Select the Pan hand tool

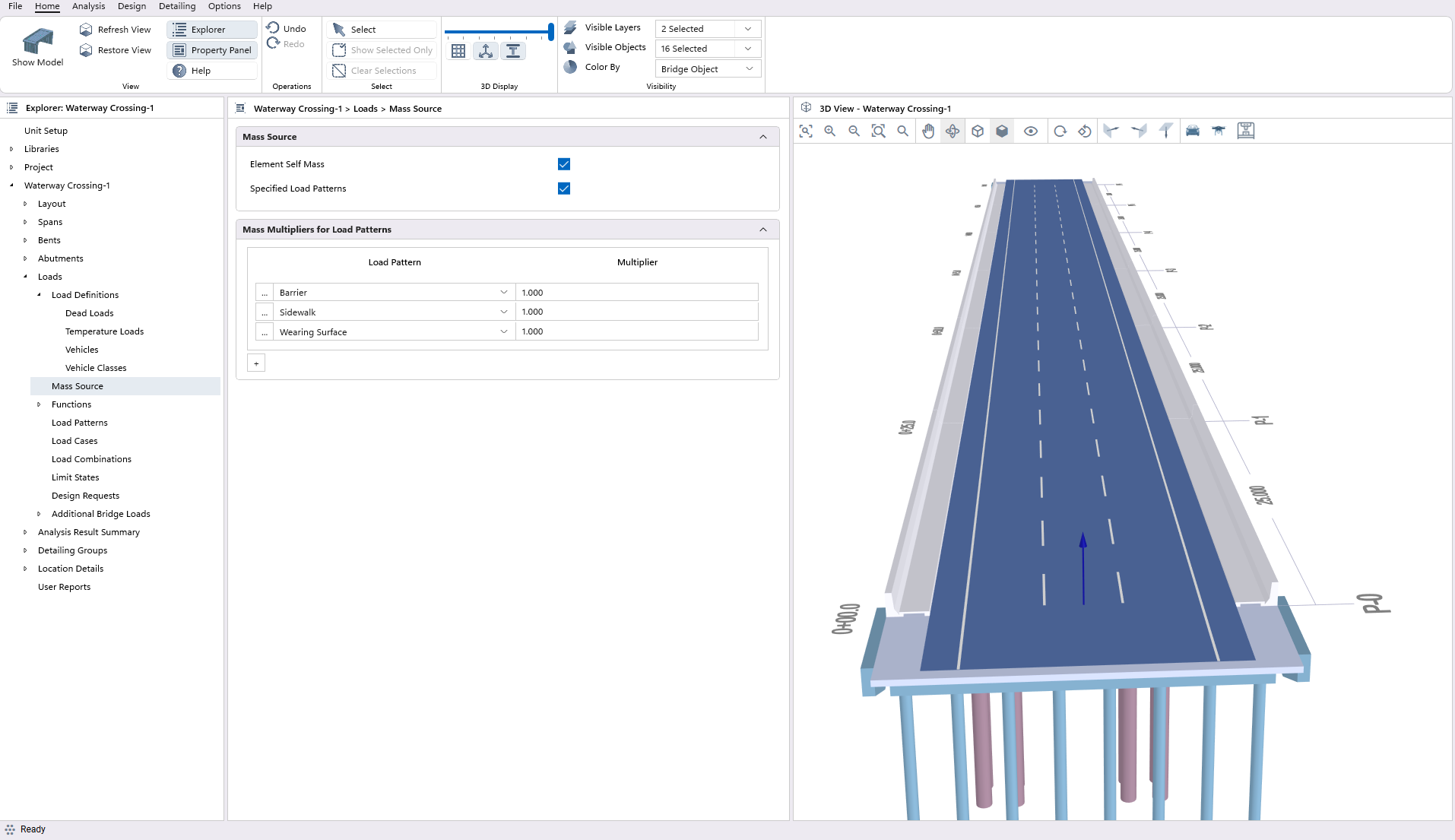point(928,131)
